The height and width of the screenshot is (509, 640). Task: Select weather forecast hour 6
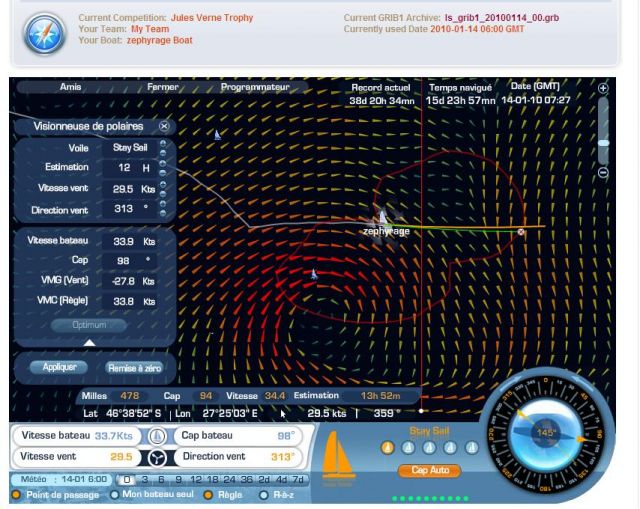click(161, 480)
